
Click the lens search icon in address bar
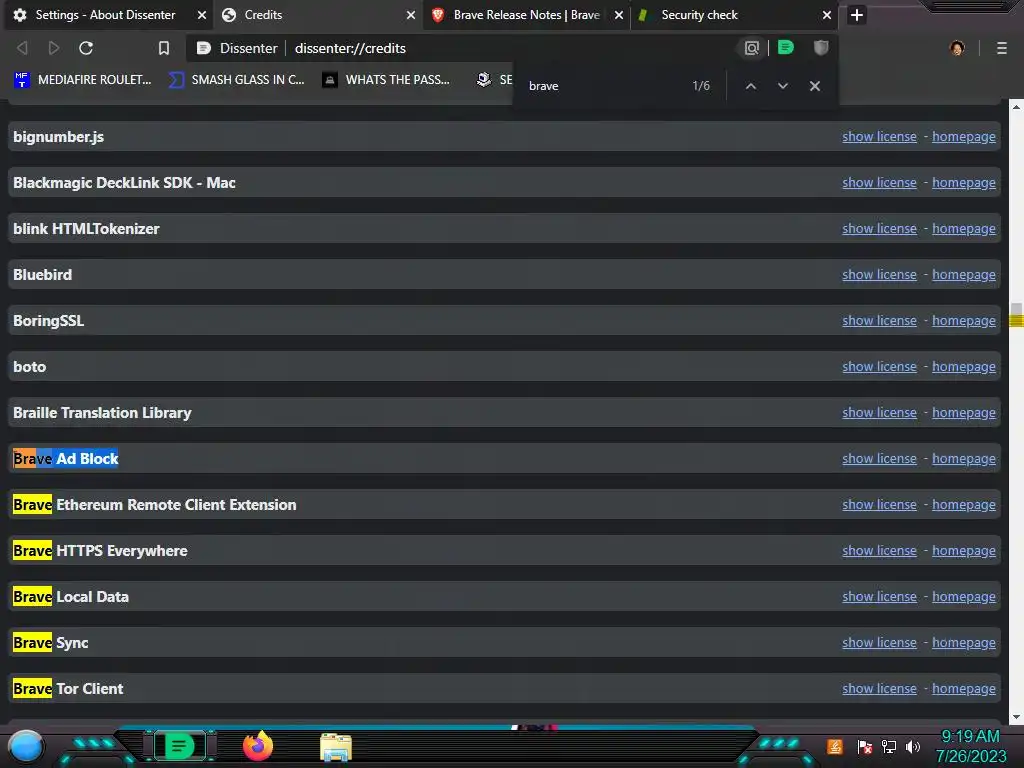[x=752, y=48]
